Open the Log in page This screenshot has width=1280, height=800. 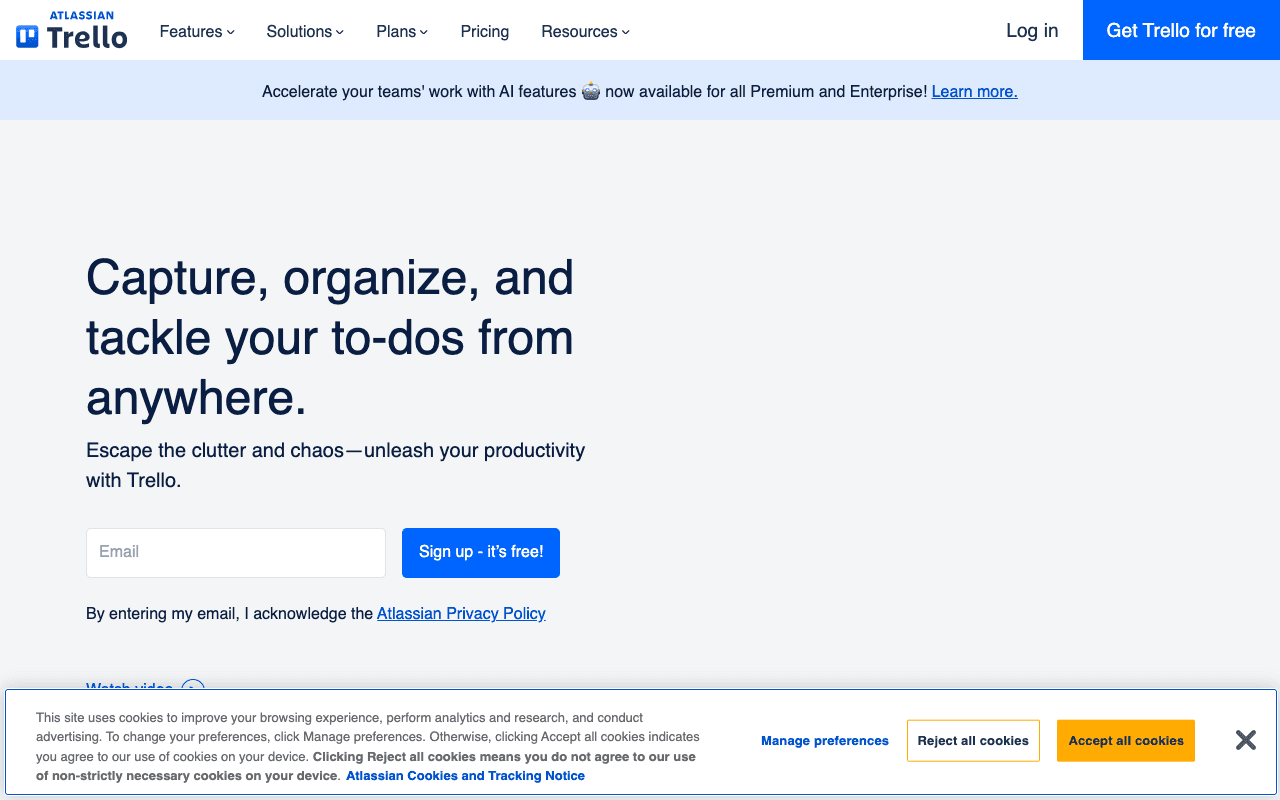coord(1031,30)
